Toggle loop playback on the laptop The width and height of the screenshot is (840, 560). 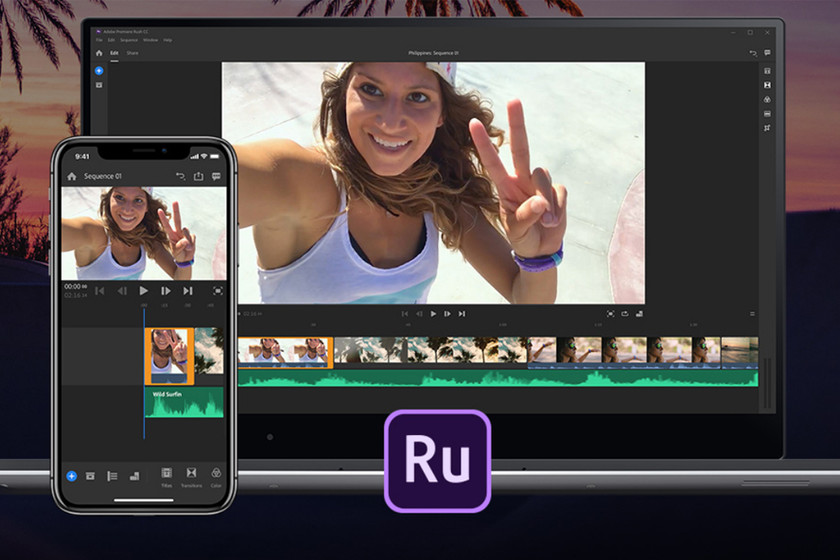(x=625, y=314)
